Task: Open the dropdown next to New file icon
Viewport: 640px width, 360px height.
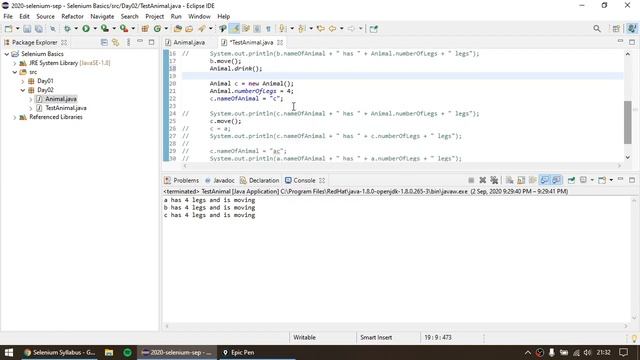Action: pos(17,29)
